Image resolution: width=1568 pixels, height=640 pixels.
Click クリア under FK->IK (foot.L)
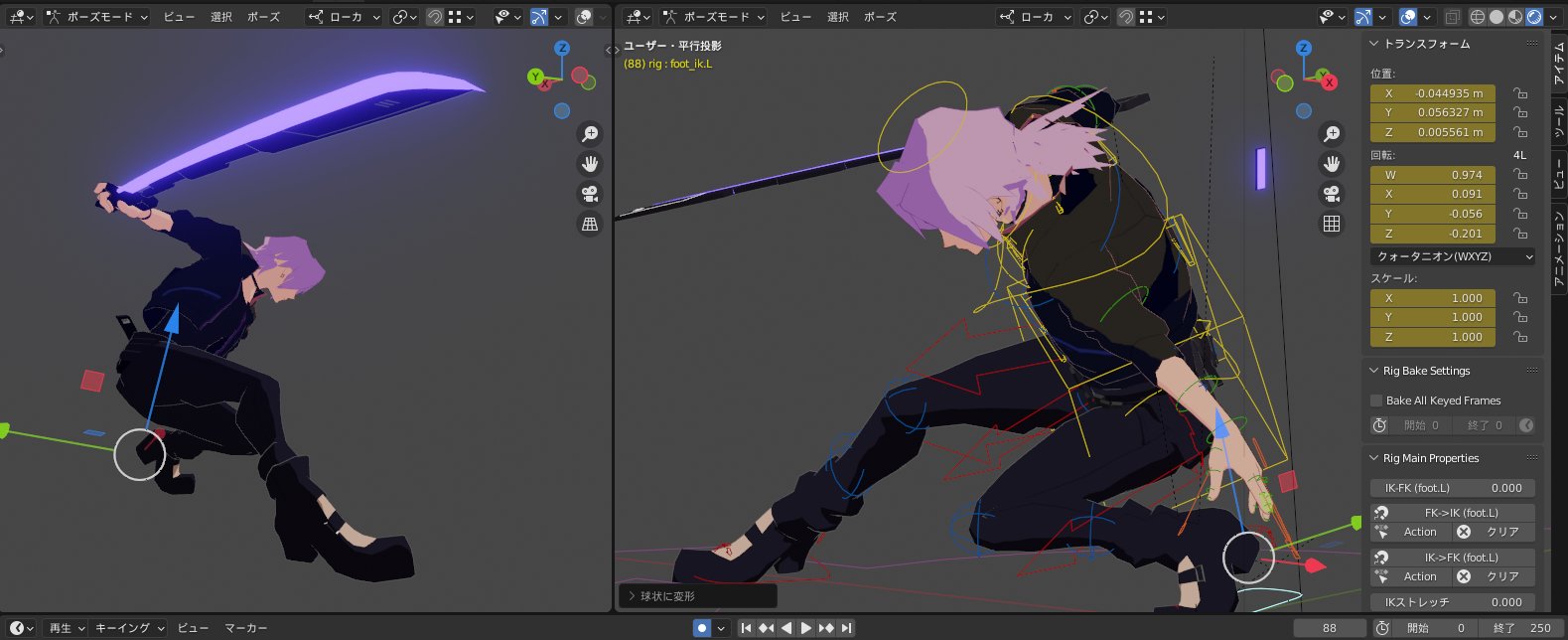point(1495,532)
